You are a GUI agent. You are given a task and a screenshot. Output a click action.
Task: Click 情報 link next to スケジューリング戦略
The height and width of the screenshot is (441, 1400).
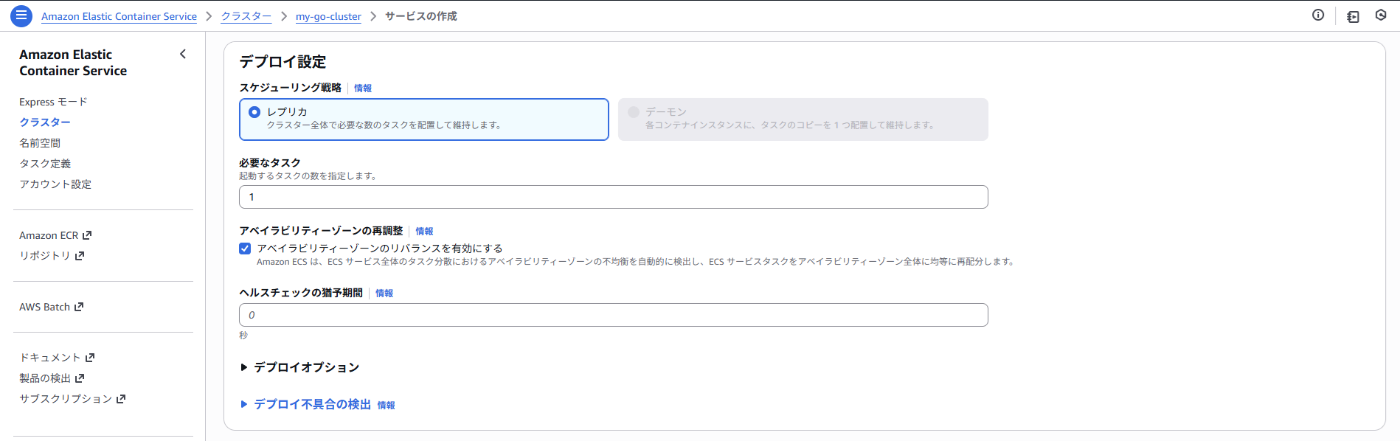click(362, 88)
